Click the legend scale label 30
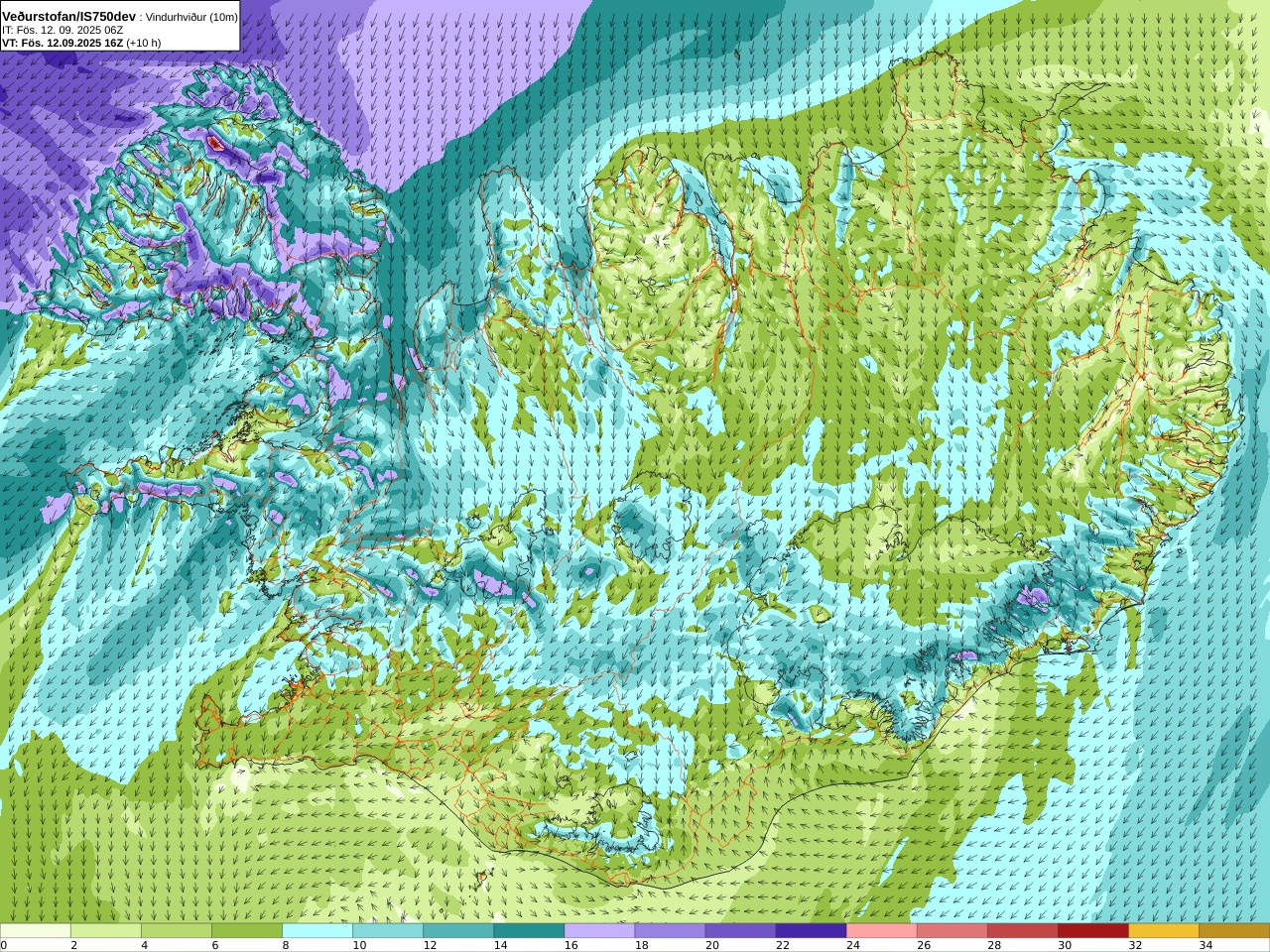Viewport: 1270px width, 952px height. [1065, 945]
